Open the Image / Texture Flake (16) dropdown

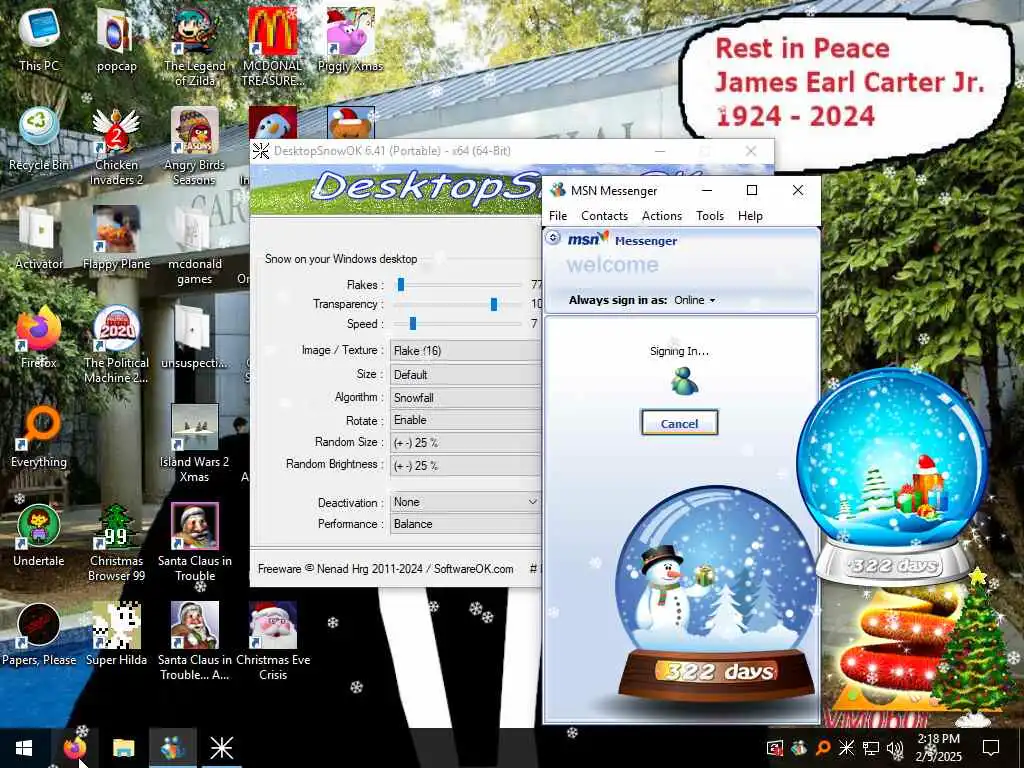tap(466, 351)
